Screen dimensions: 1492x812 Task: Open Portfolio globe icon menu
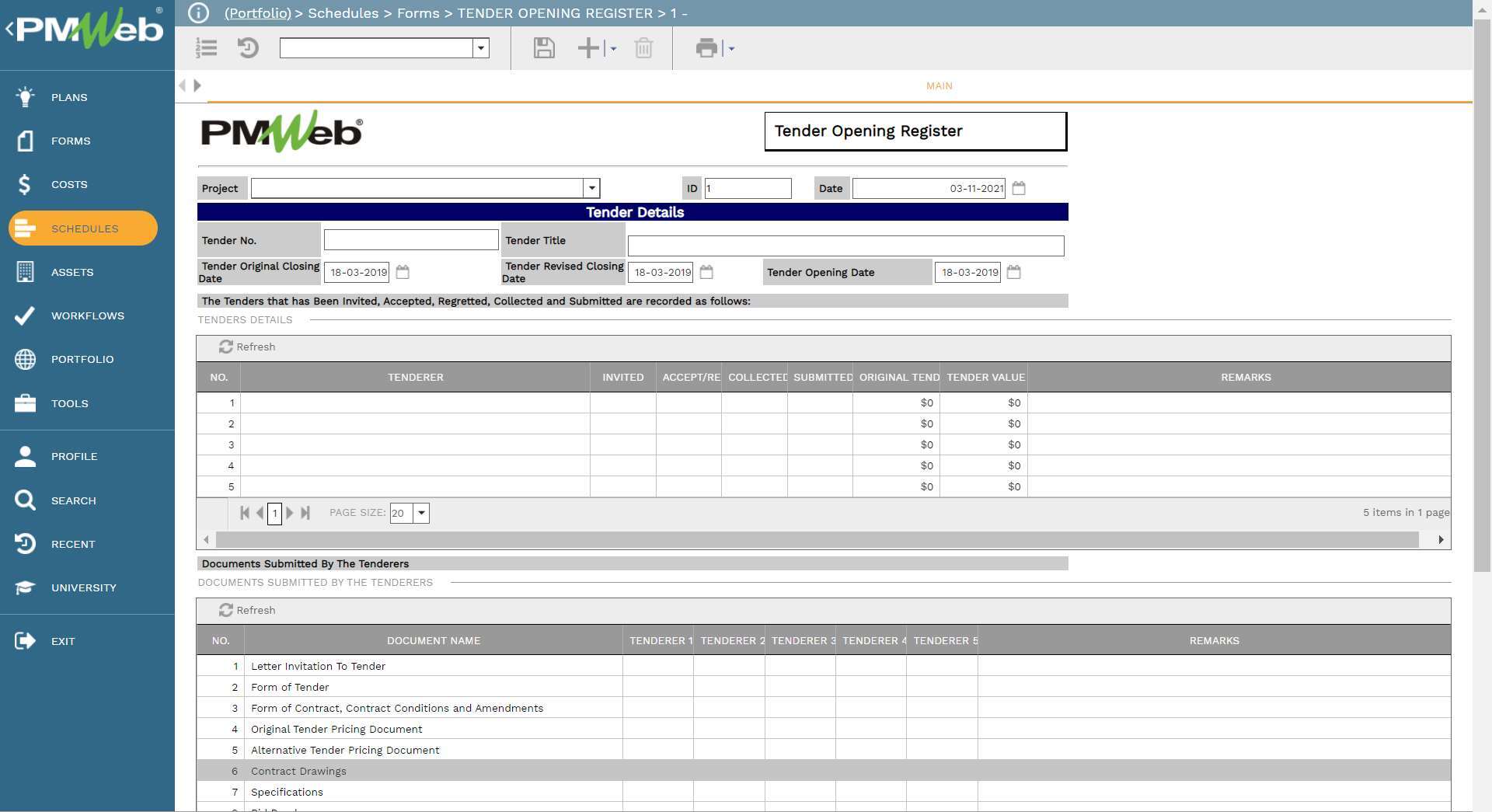pyautogui.click(x=25, y=359)
